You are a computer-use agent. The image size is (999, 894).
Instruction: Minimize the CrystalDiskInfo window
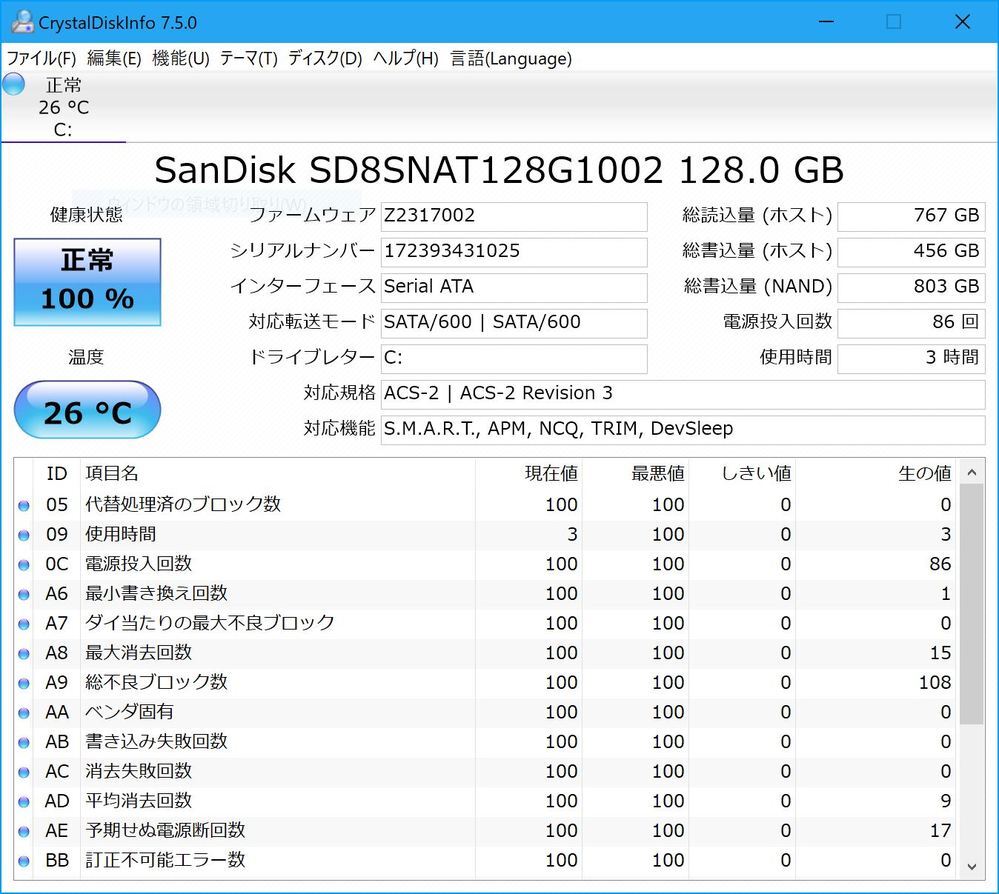click(826, 22)
